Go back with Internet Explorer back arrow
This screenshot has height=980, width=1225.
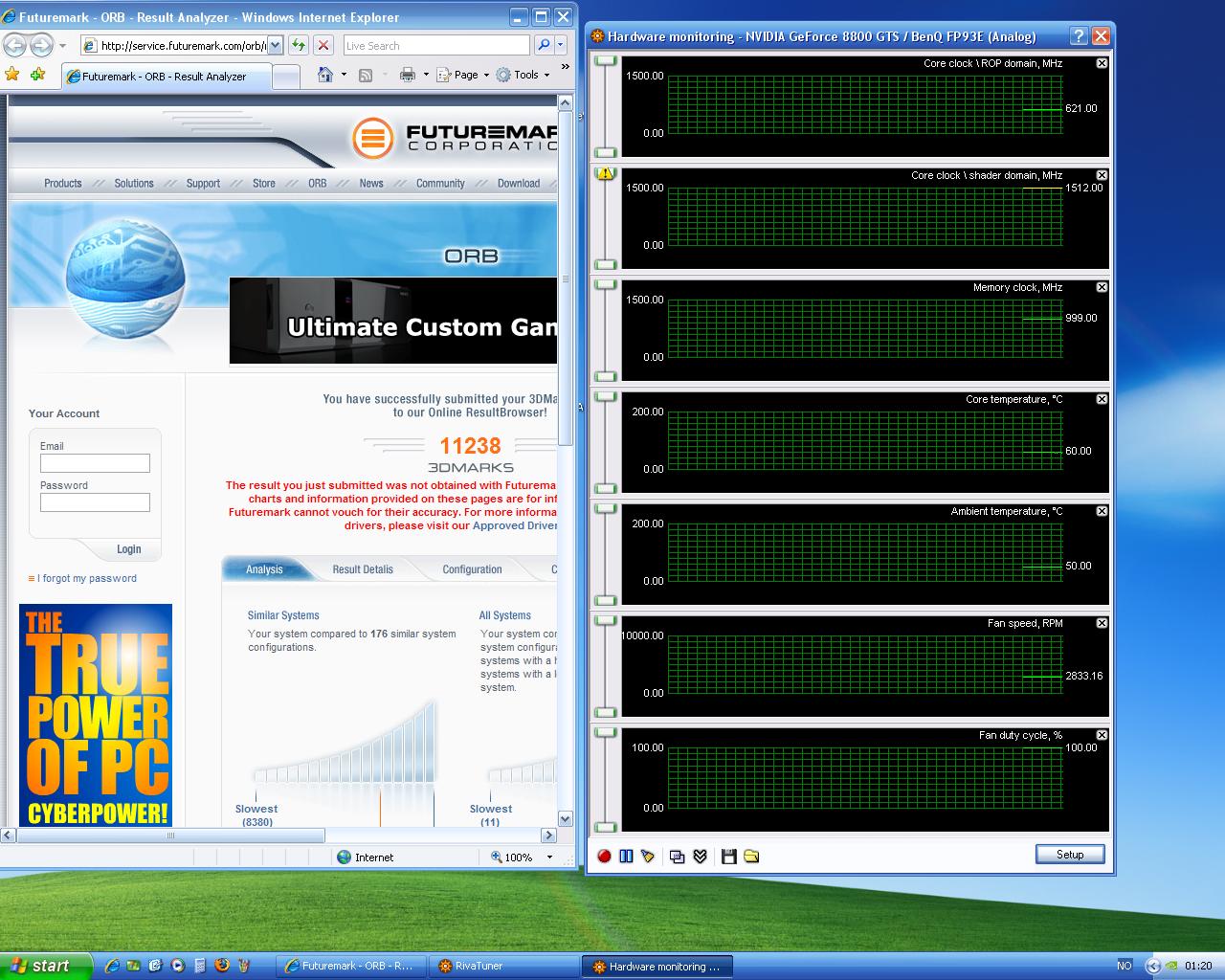point(16,45)
